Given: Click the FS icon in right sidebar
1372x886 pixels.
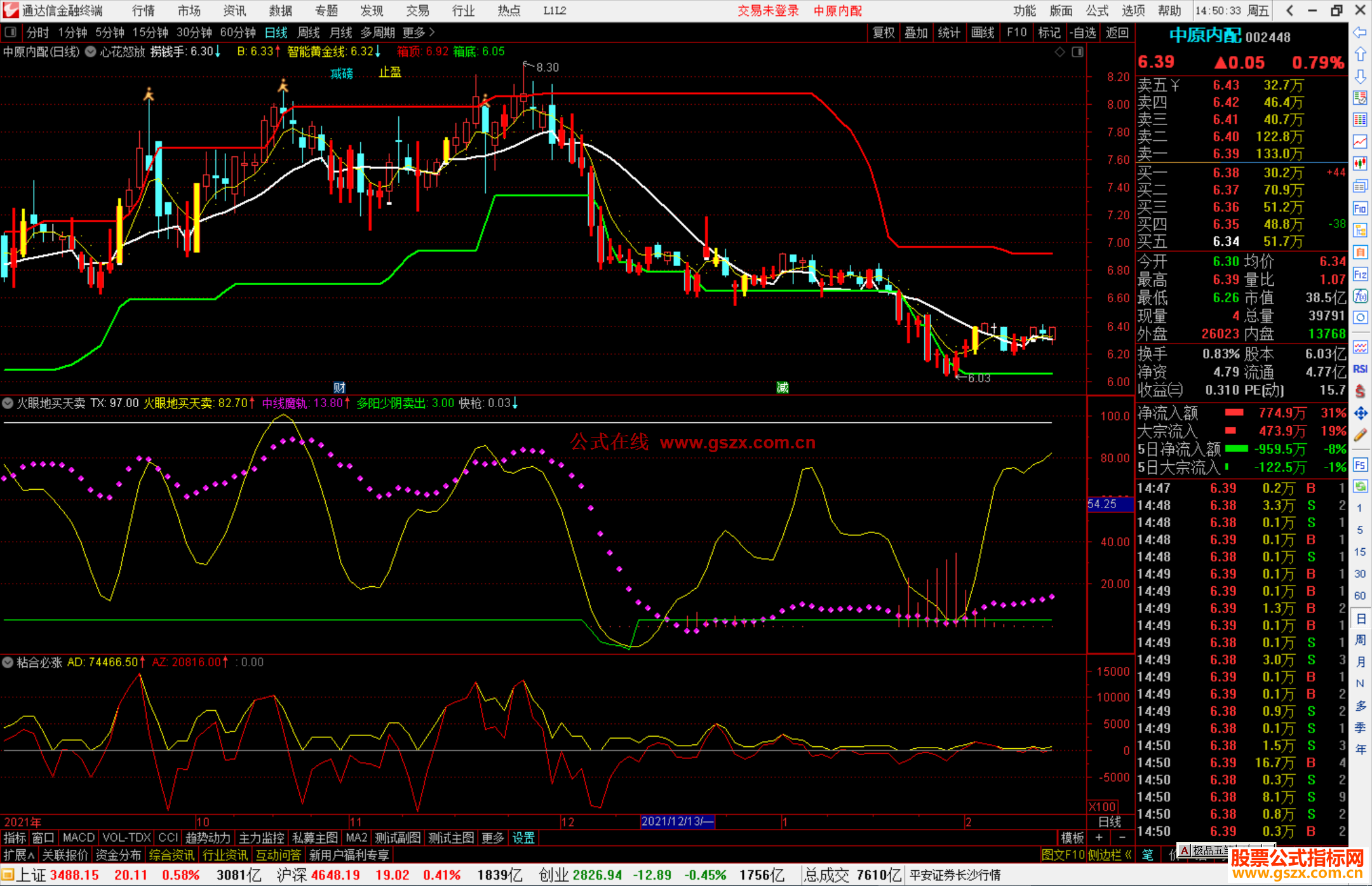Looking at the screenshot, I should pyautogui.click(x=1360, y=465).
